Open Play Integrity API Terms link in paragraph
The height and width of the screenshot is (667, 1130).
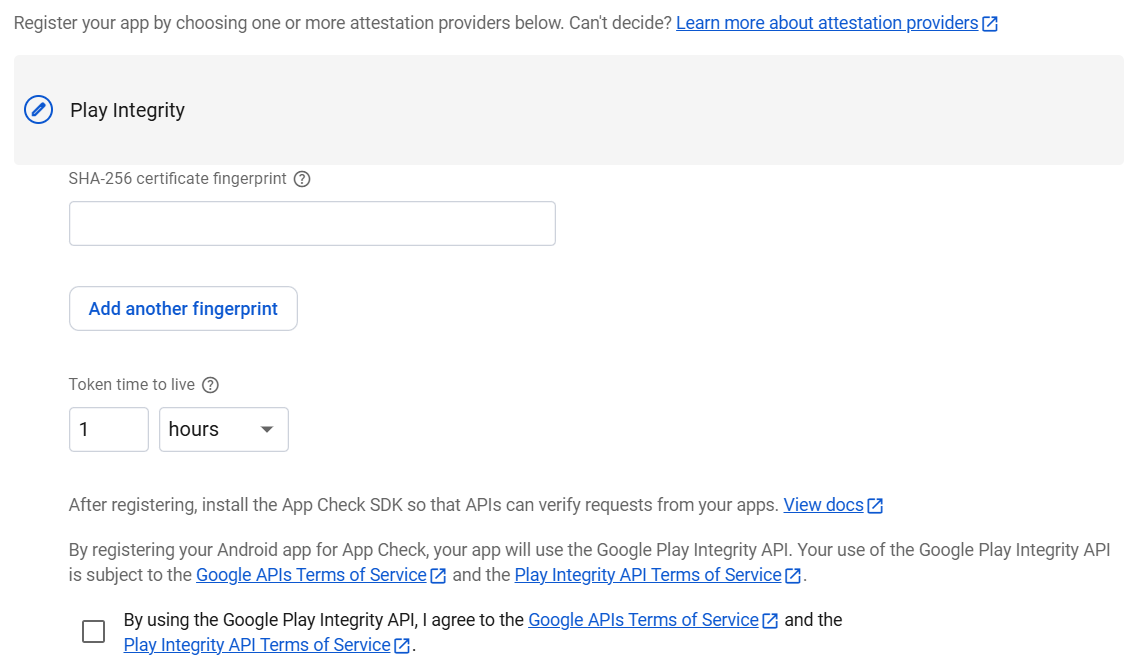pos(647,575)
